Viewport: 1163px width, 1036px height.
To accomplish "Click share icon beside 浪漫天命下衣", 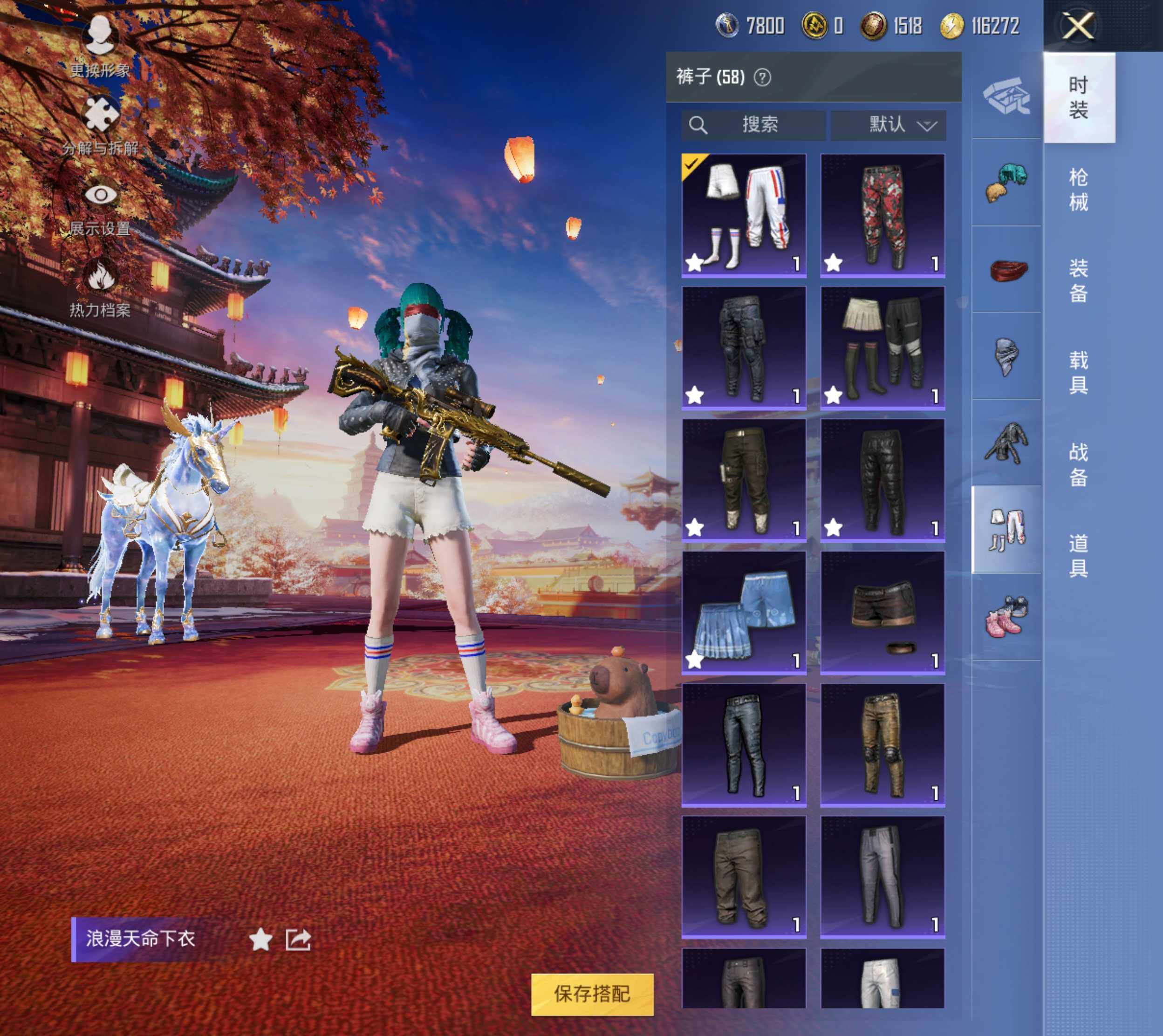I will 298,939.
